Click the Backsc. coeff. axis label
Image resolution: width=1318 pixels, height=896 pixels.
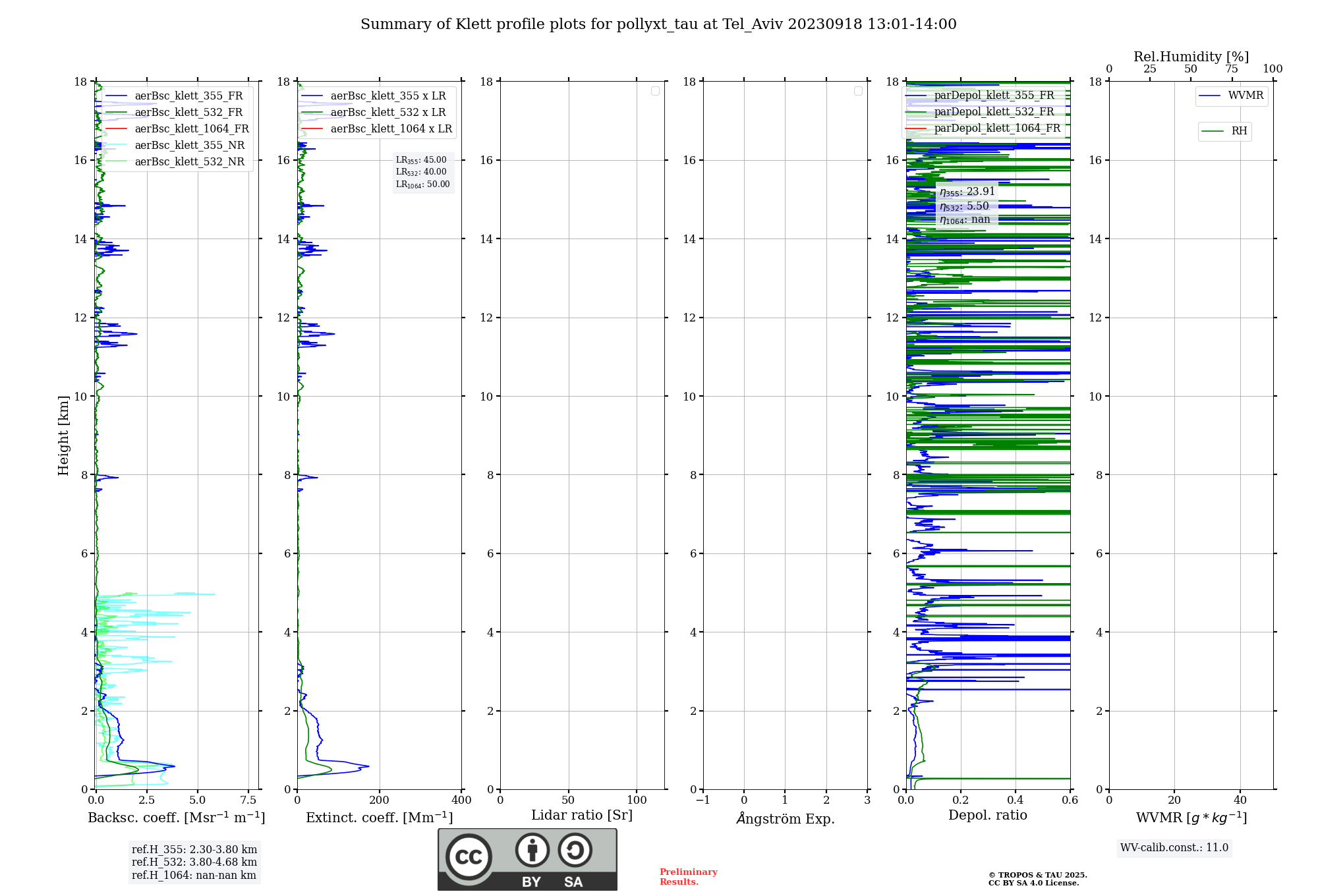[177, 818]
